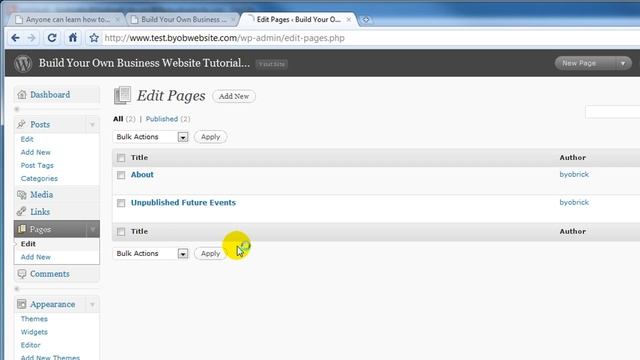640x360 pixels.
Task: Click the Edit Pages heading icon
Action: pyautogui.click(x=122, y=95)
